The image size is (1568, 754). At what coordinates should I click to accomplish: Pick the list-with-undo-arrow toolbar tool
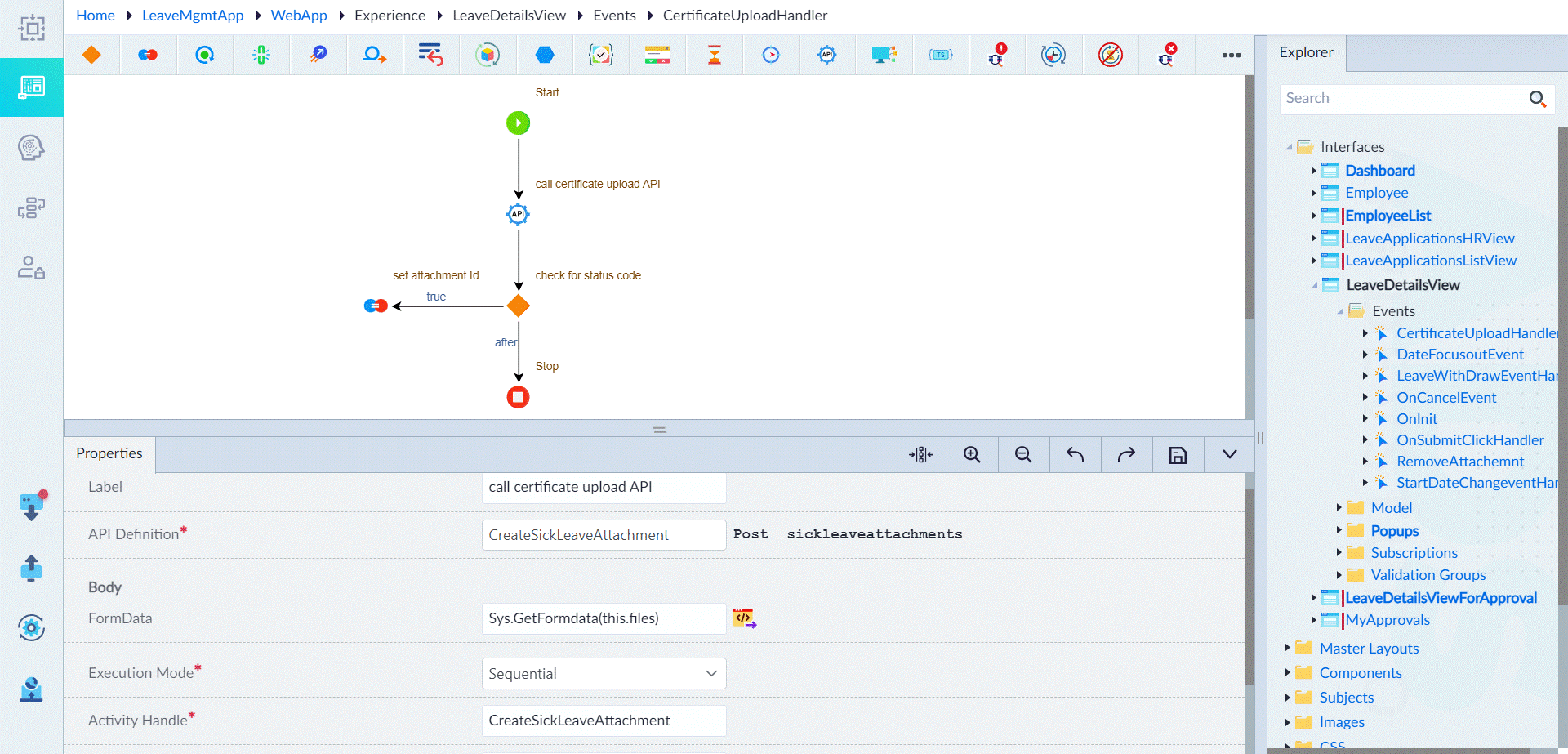tap(430, 55)
